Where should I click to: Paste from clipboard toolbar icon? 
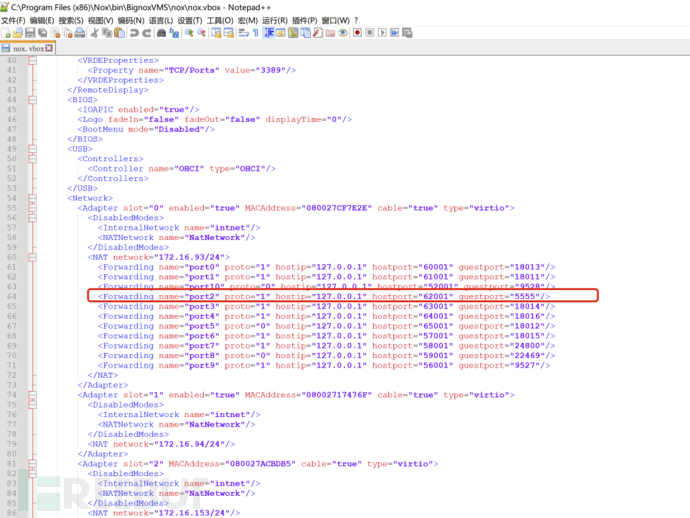tap(119, 33)
